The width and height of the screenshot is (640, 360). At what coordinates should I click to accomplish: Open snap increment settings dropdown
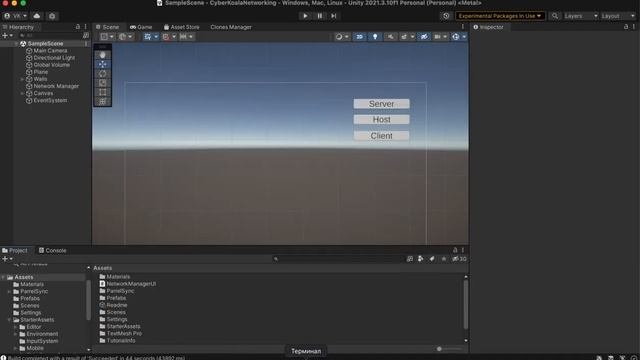pyautogui.click(x=187, y=37)
